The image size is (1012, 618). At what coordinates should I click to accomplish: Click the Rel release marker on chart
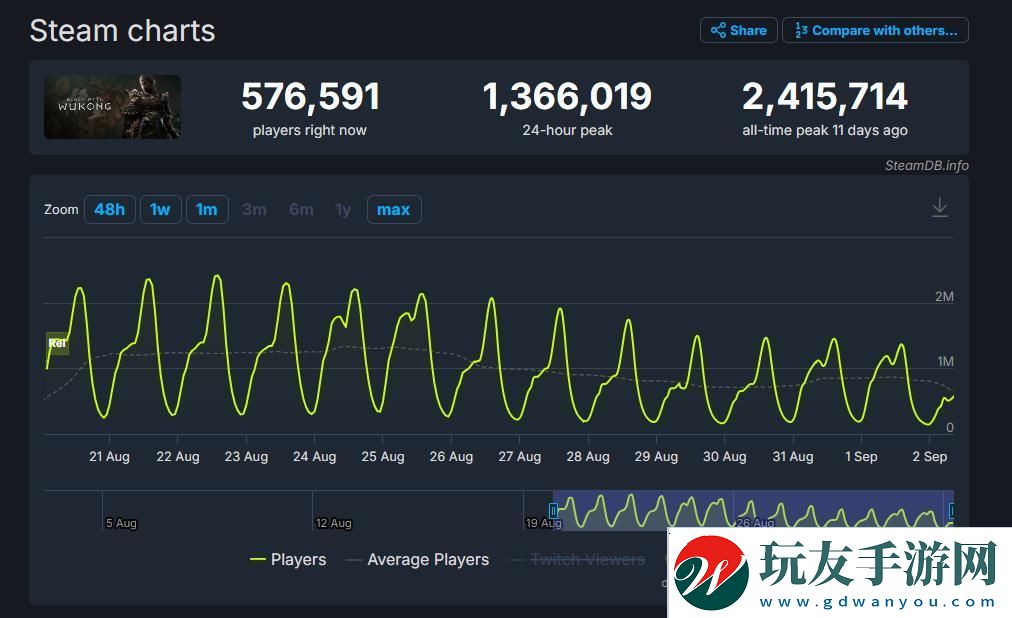(x=57, y=343)
